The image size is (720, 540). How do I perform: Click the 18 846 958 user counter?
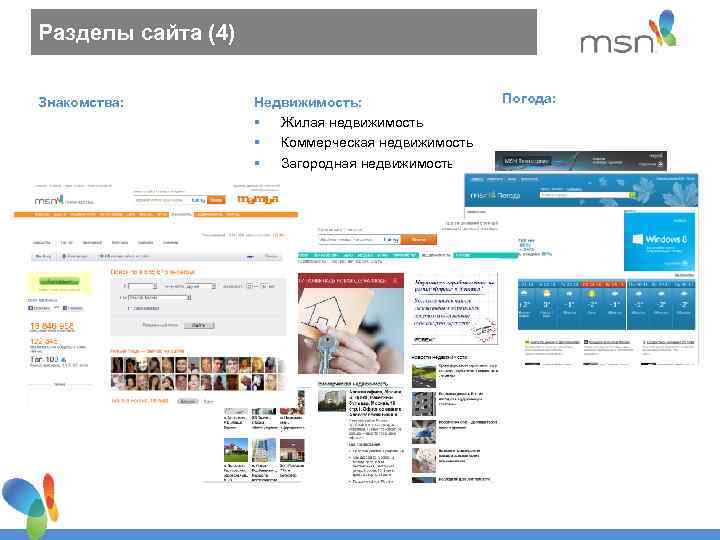[x=51, y=326]
